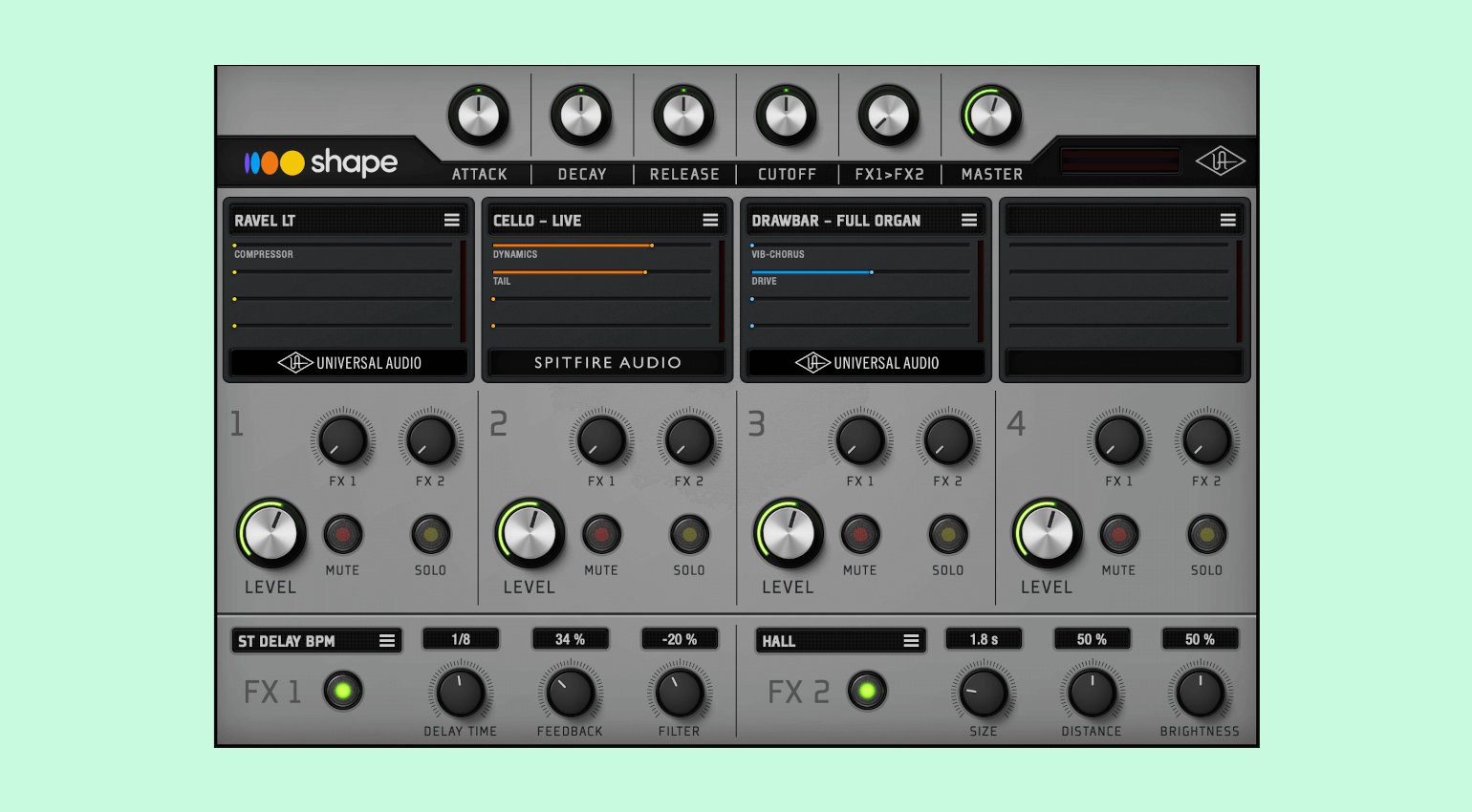Toggle the FX 2 power button
Screen dimensions: 1472x812
pyautogui.click(x=867, y=691)
